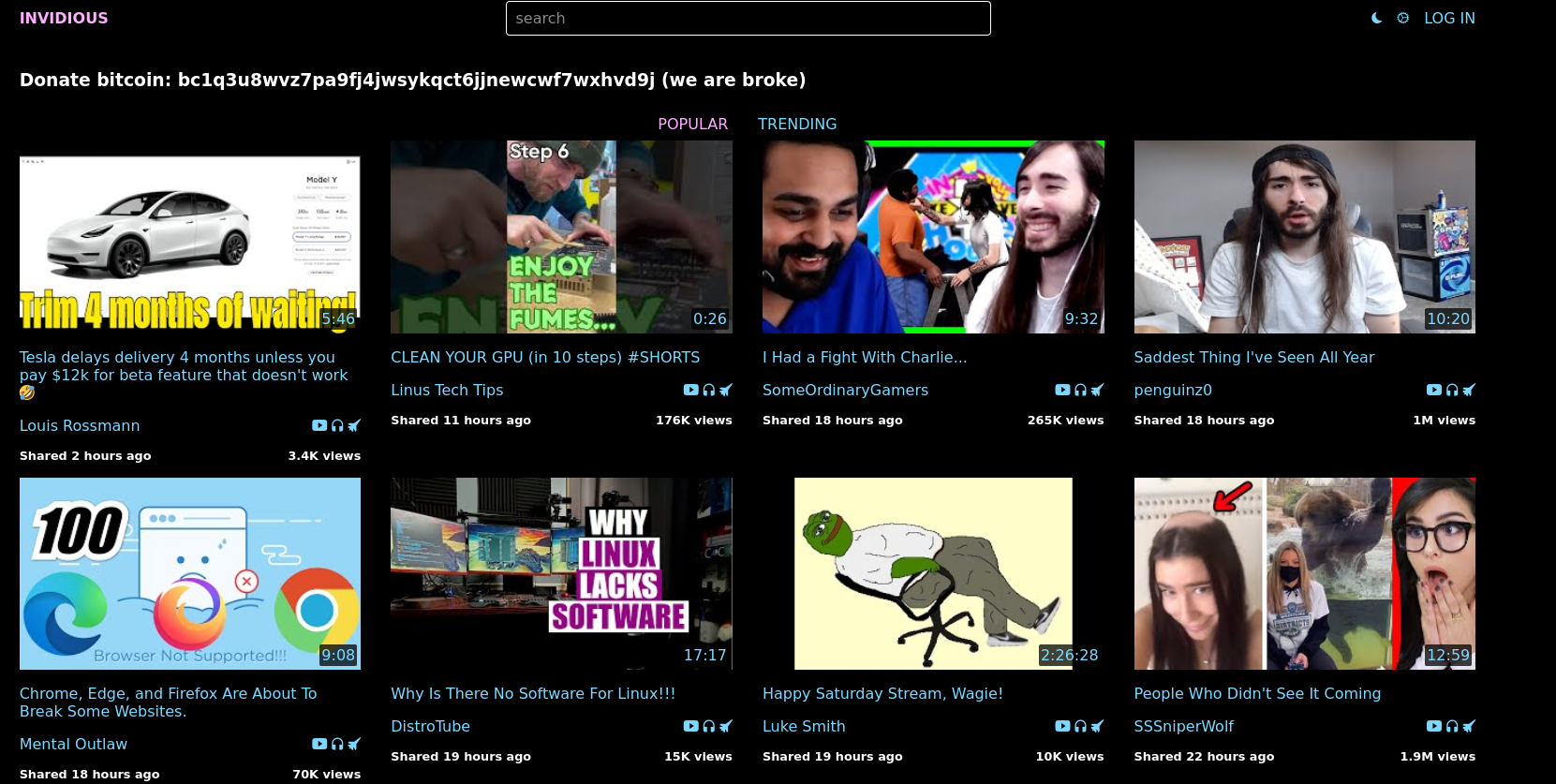
Task: Switch instance icon for SSSniperWolf video
Action: point(1468,726)
